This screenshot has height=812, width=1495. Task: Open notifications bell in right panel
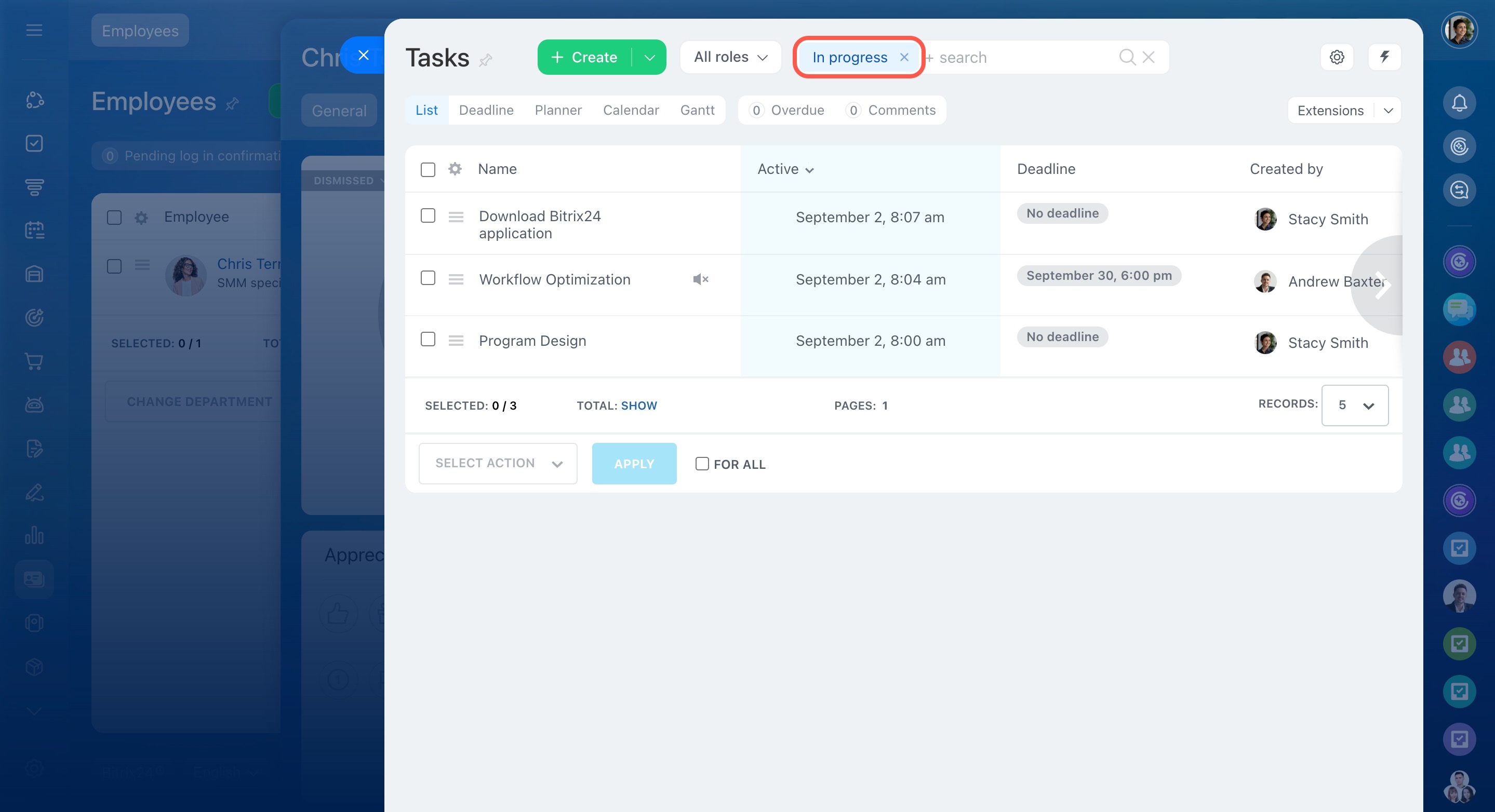1459,103
